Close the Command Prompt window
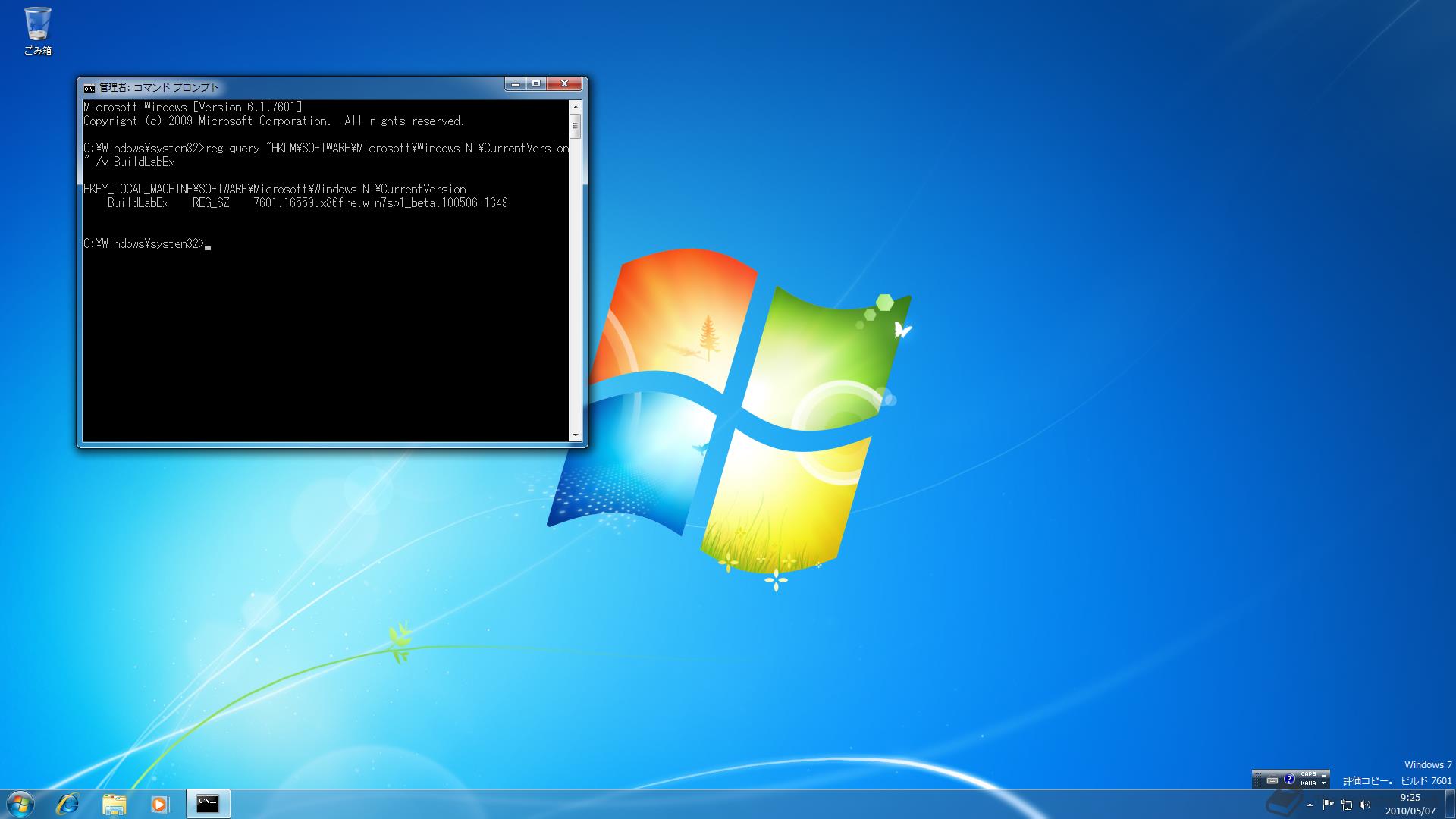 click(564, 84)
